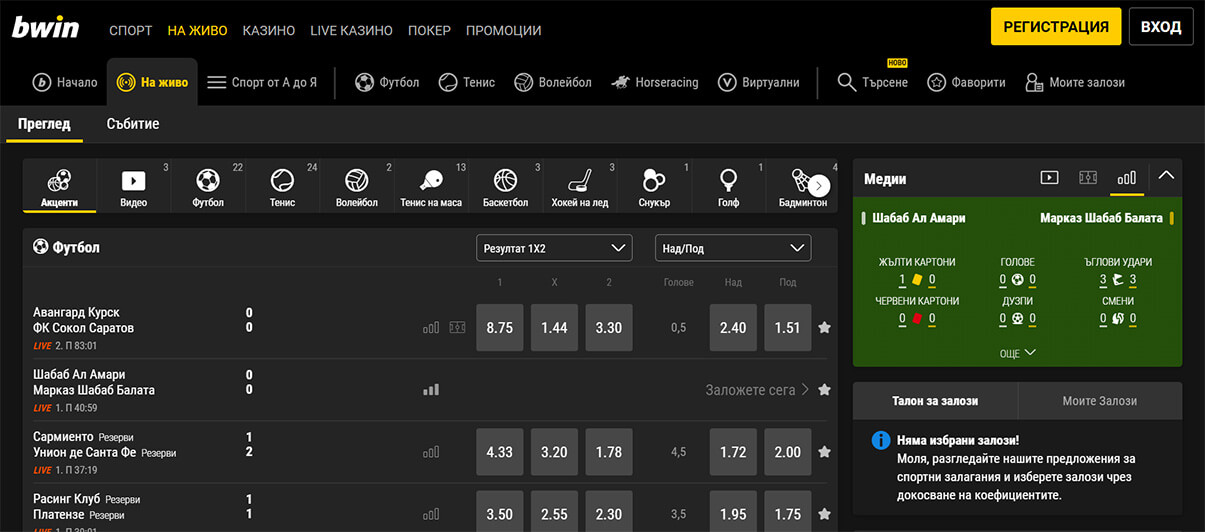Image resolution: width=1205 pixels, height=532 pixels.
Task: Open Виртуални in navigation bar
Action: point(758,82)
